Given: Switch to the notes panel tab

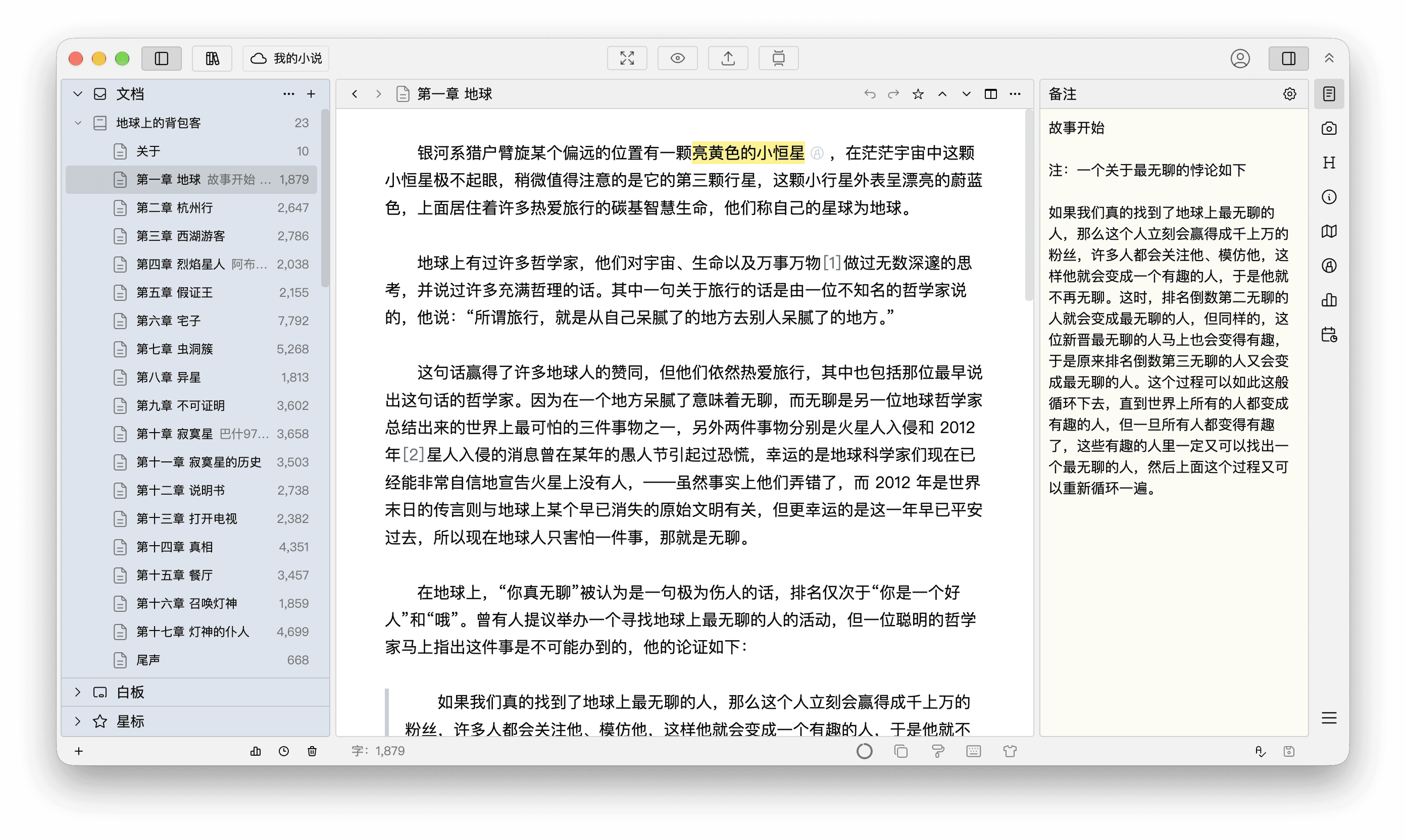Looking at the screenshot, I should tap(1329, 94).
